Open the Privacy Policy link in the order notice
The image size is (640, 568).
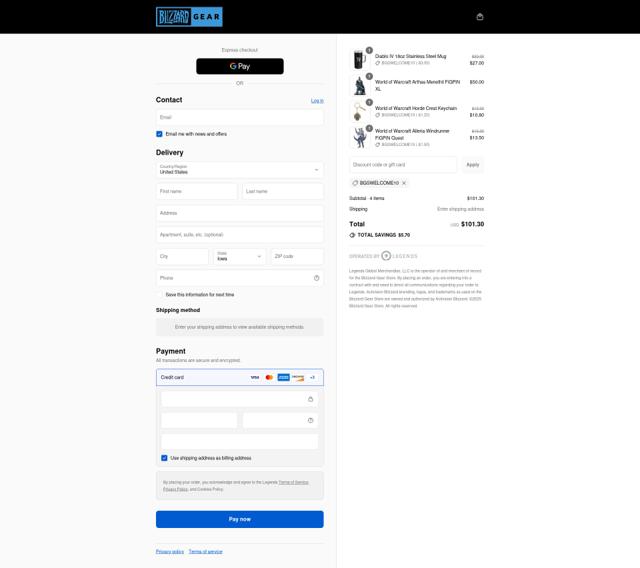(176, 489)
